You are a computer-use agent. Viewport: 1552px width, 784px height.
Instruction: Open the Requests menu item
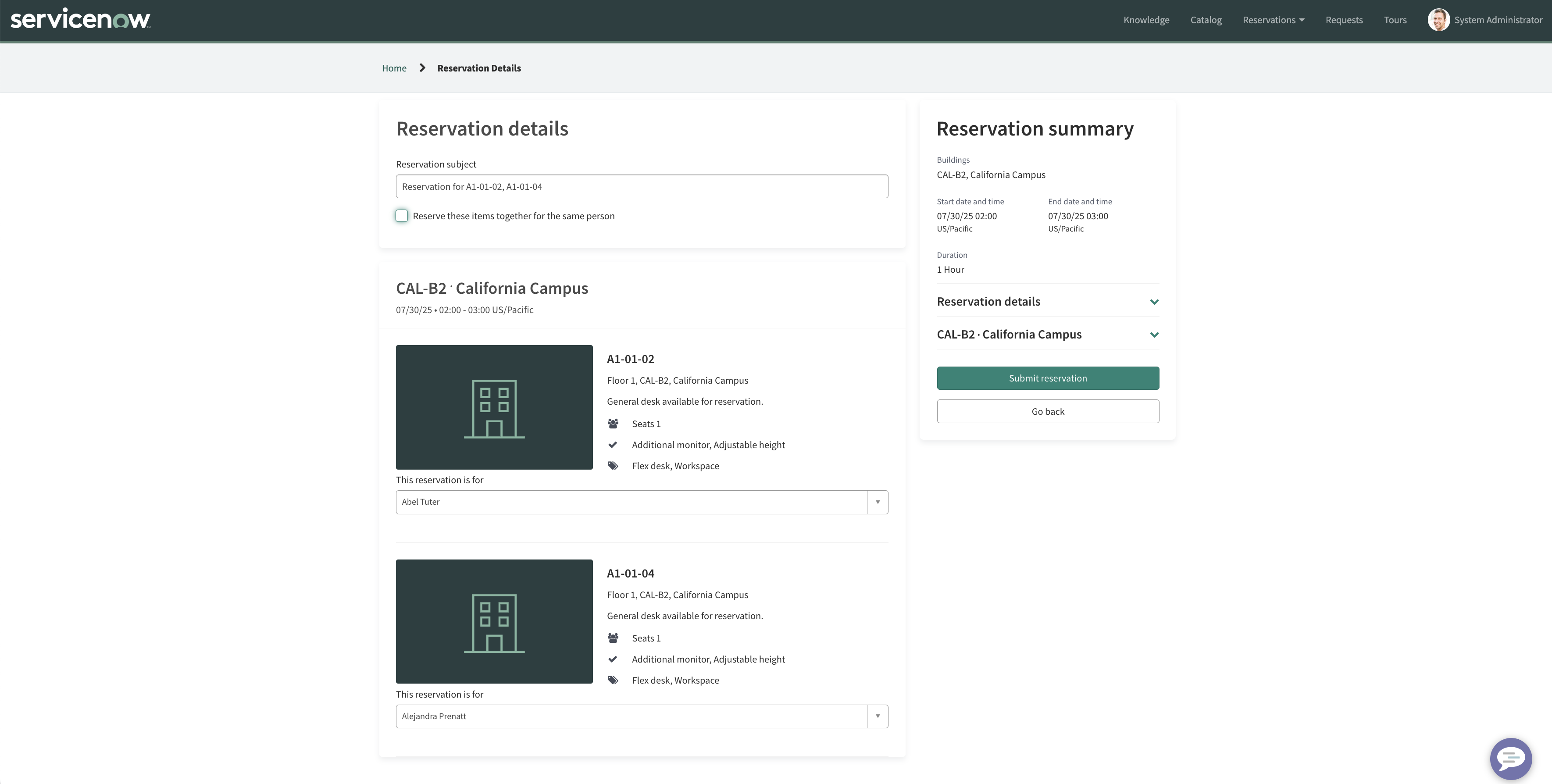pyautogui.click(x=1344, y=20)
